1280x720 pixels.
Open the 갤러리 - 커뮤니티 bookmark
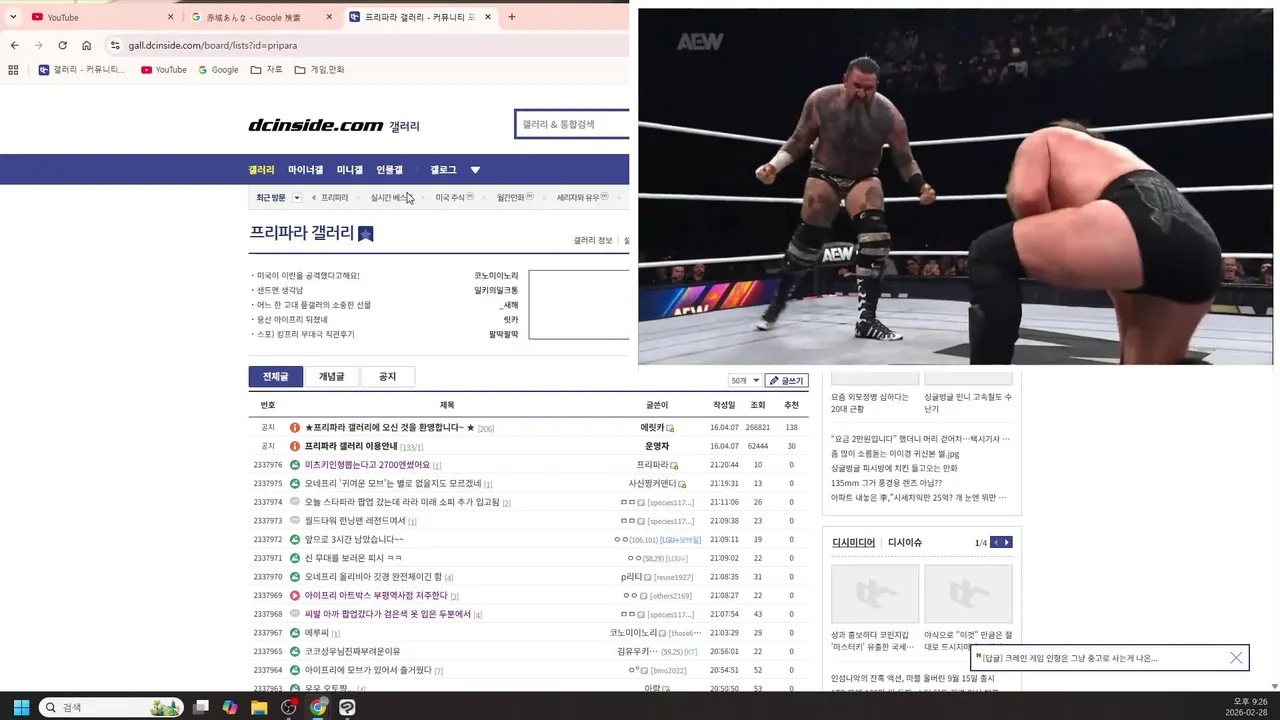(x=82, y=70)
